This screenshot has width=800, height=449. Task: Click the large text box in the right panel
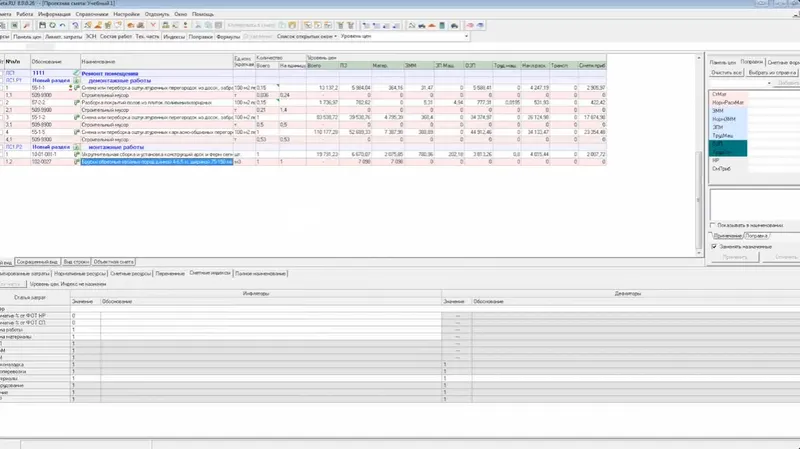coord(755,205)
